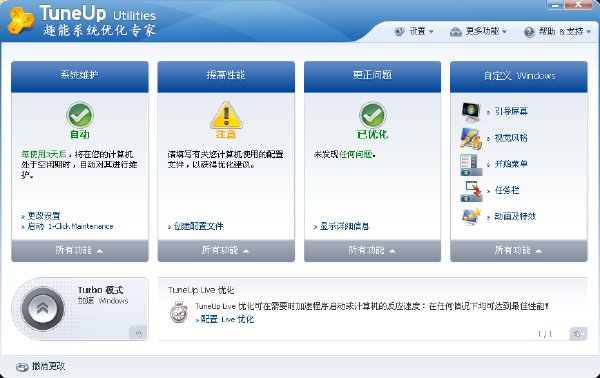The height and width of the screenshot is (378, 600).
Task: Click the 任务栏 icon
Action: click(x=471, y=191)
